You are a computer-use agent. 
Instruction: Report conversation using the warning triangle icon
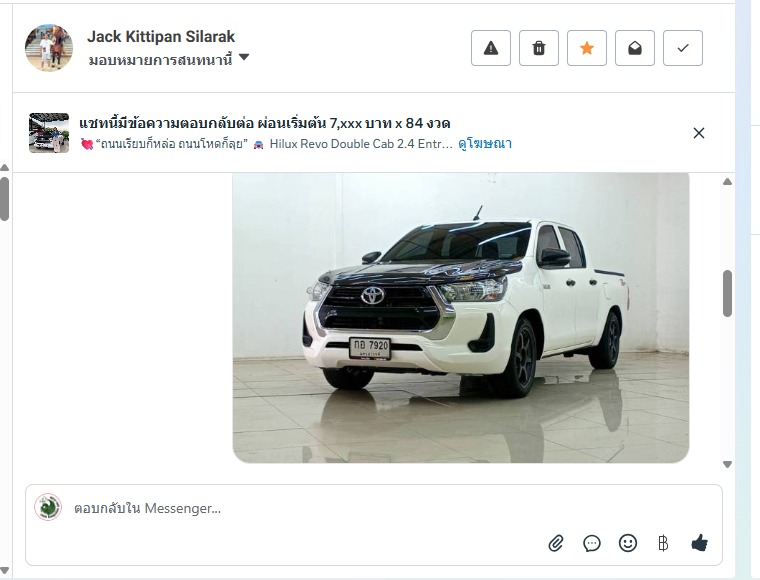(491, 48)
